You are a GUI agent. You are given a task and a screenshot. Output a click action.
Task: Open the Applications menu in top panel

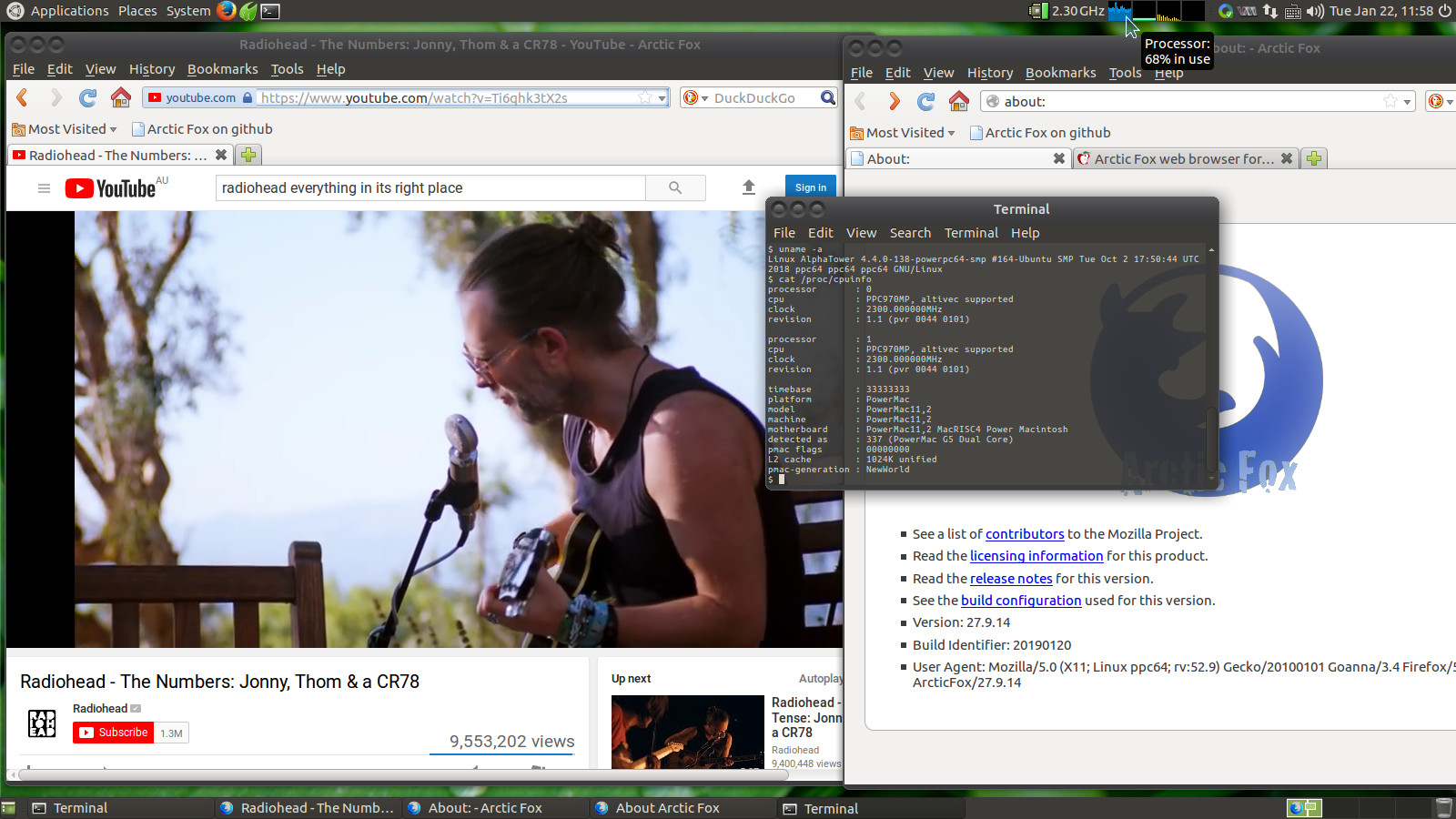(x=69, y=11)
